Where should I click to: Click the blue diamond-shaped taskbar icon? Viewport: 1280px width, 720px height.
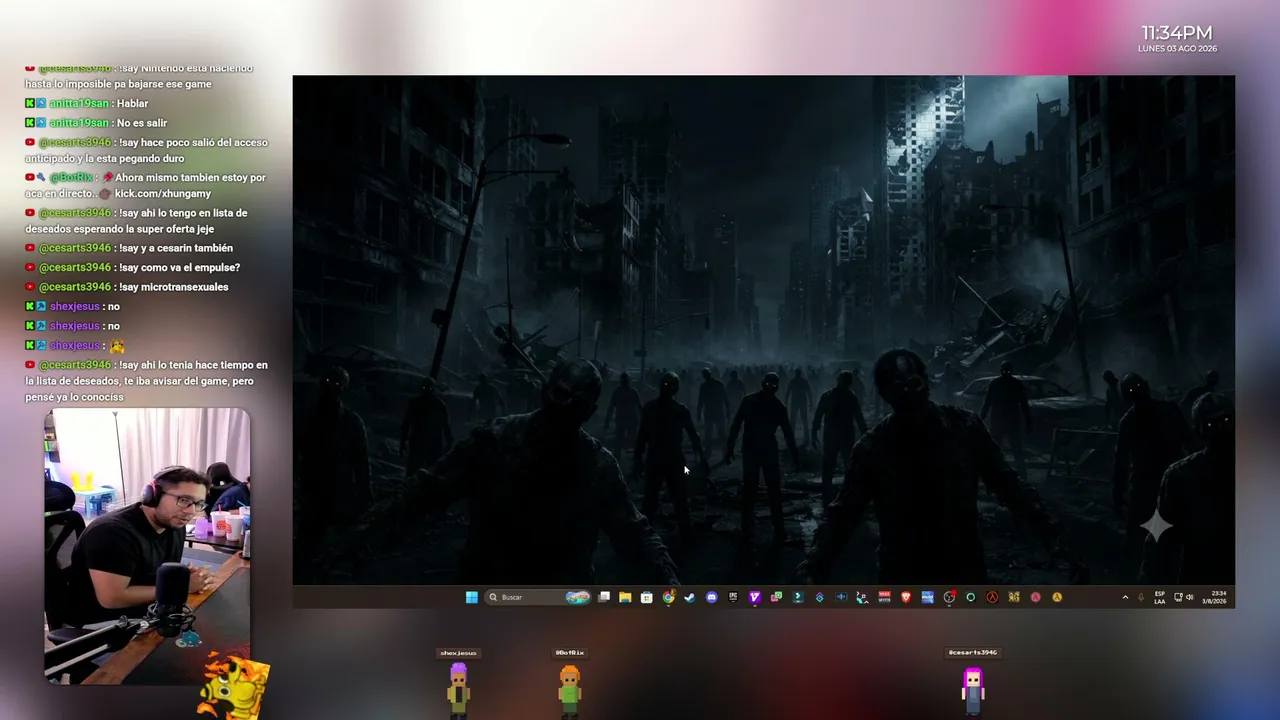tap(819, 597)
